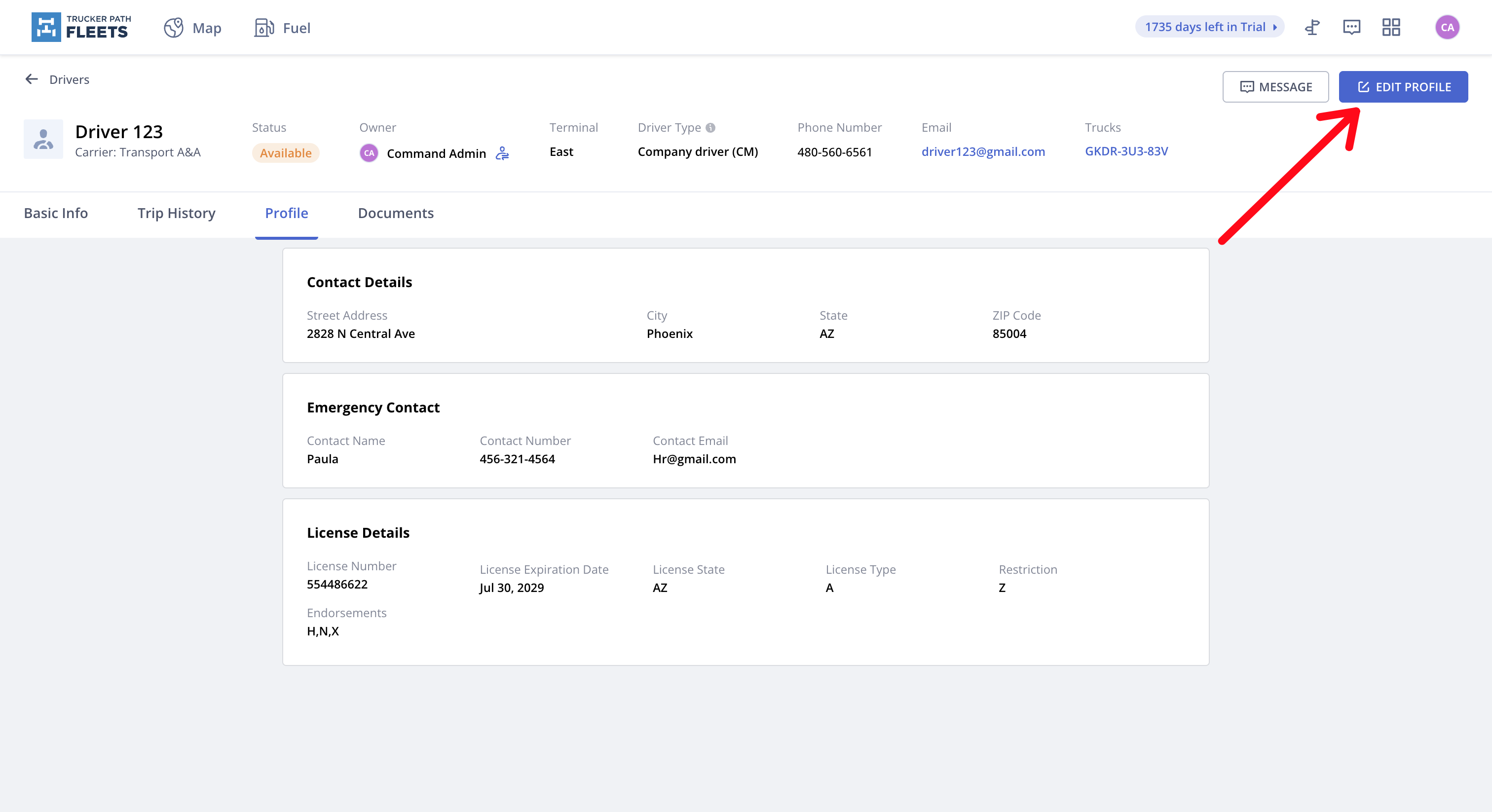Go back using the Drivers arrow
1492x812 pixels.
[x=32, y=79]
